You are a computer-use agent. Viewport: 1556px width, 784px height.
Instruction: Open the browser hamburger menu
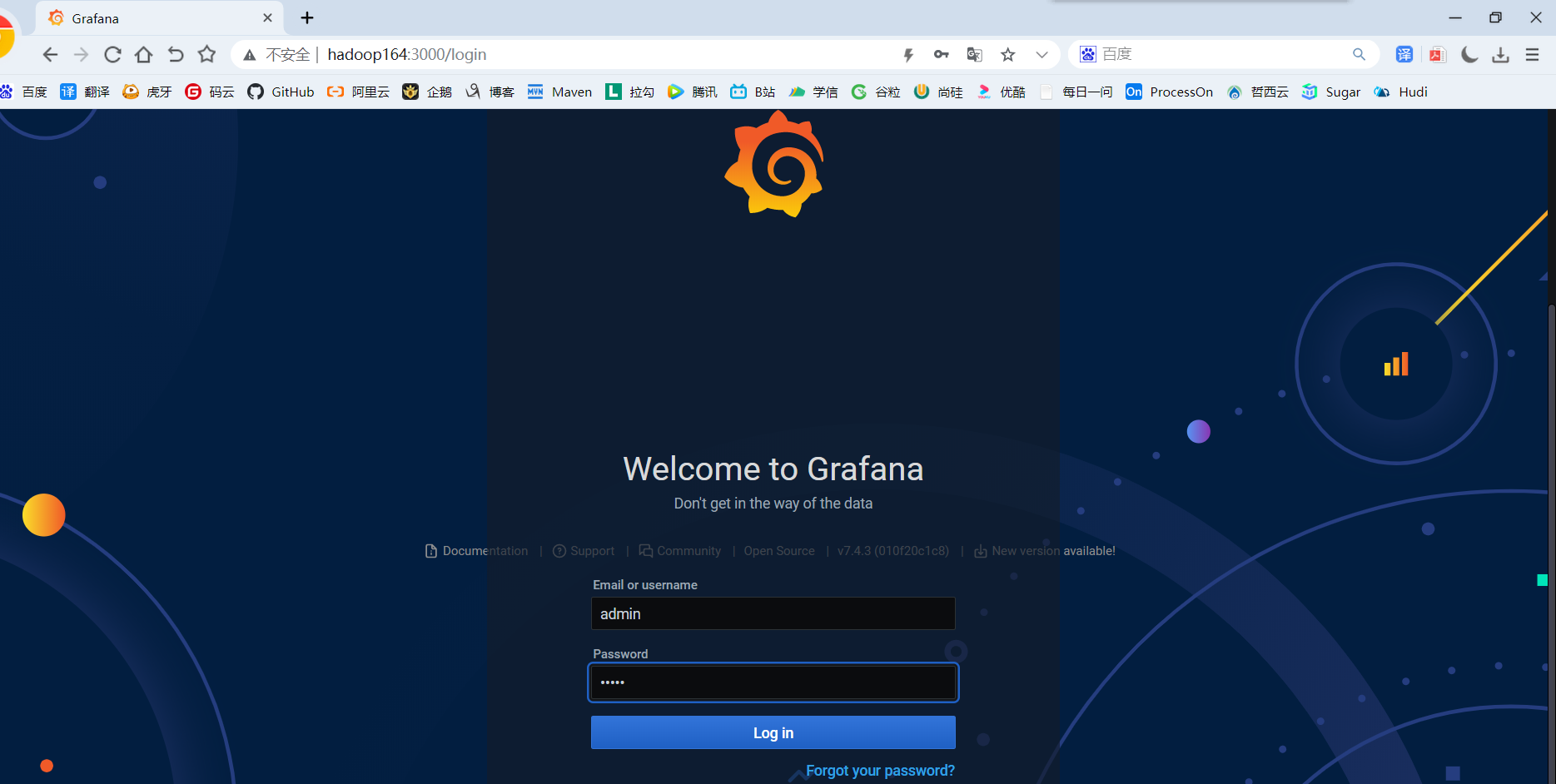(x=1532, y=55)
